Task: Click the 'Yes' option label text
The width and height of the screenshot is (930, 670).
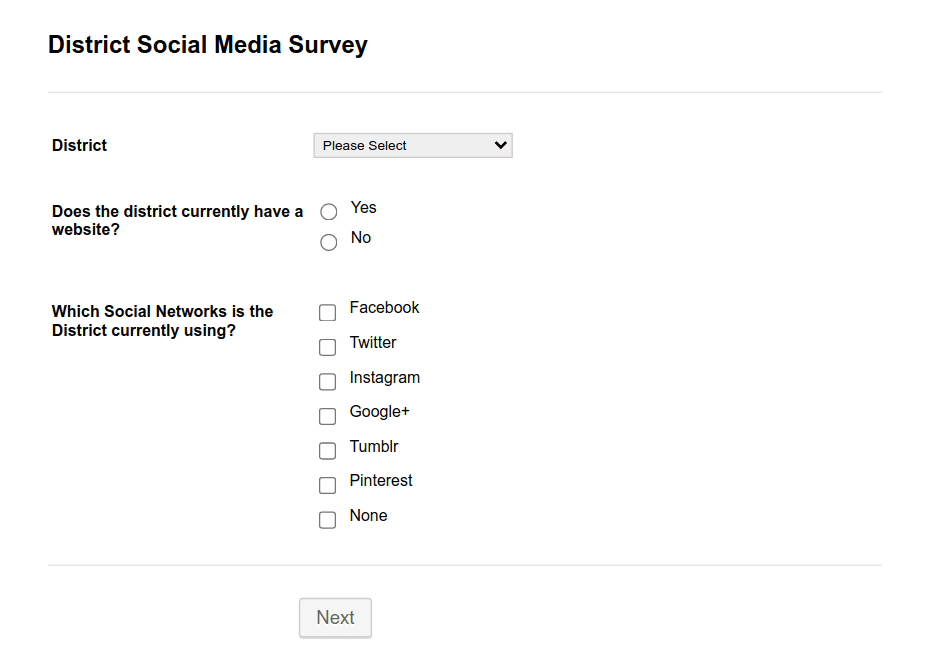Action: 363,208
